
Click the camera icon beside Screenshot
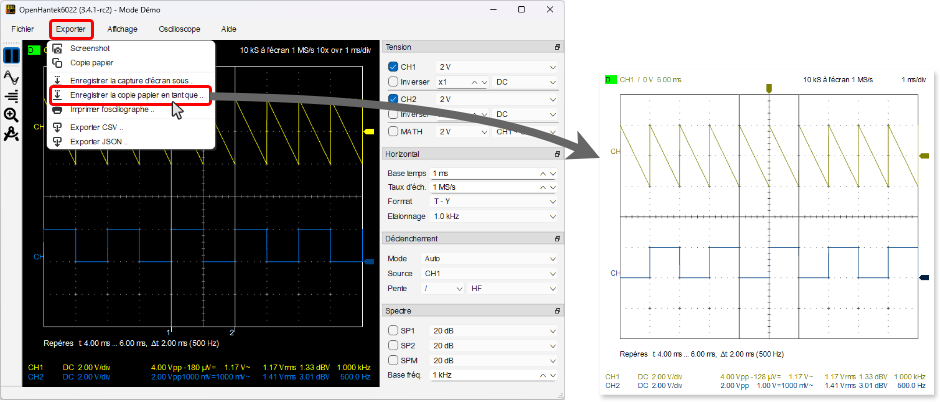pos(58,49)
